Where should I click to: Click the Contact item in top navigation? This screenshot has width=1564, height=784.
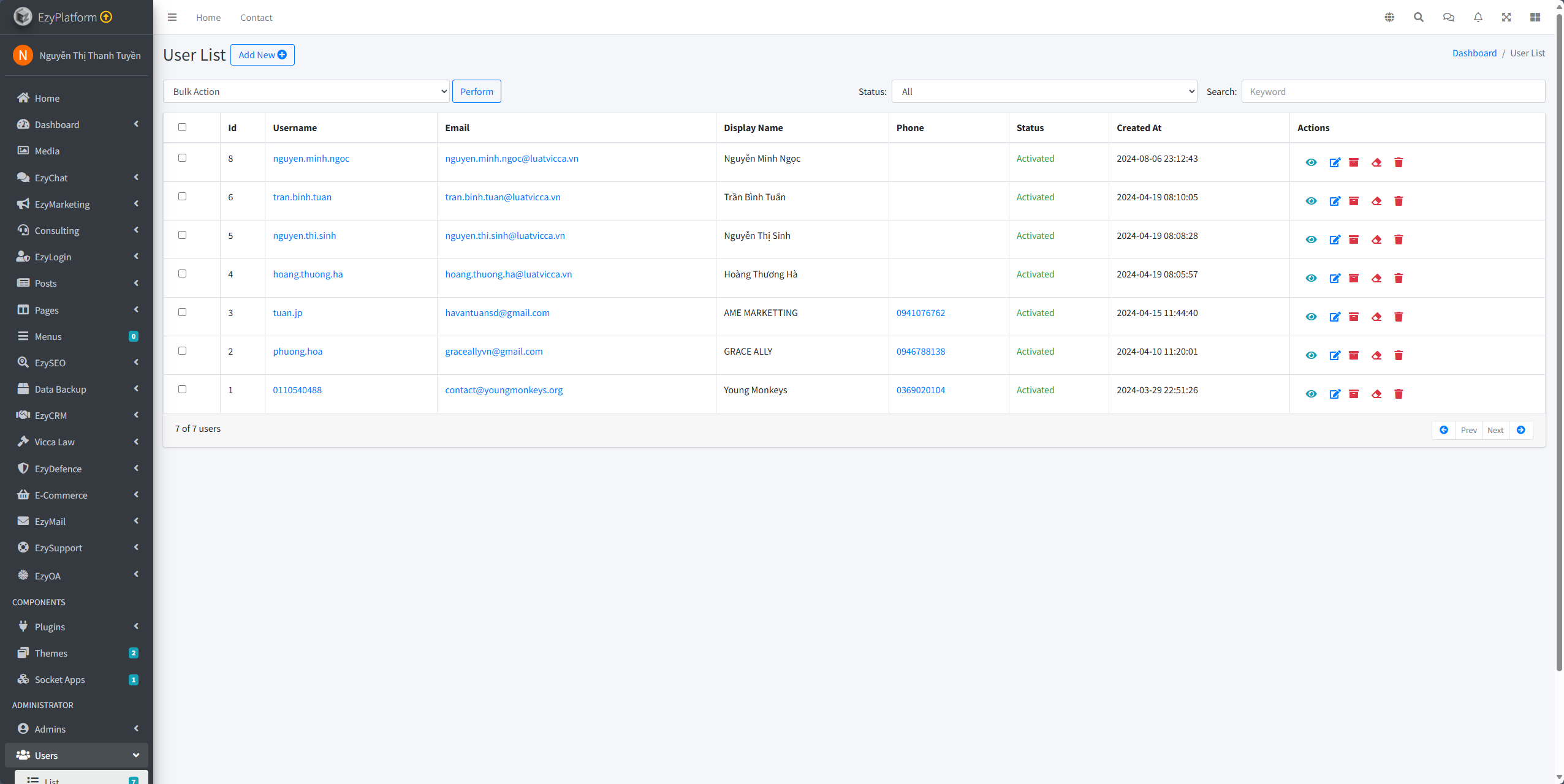click(x=256, y=17)
